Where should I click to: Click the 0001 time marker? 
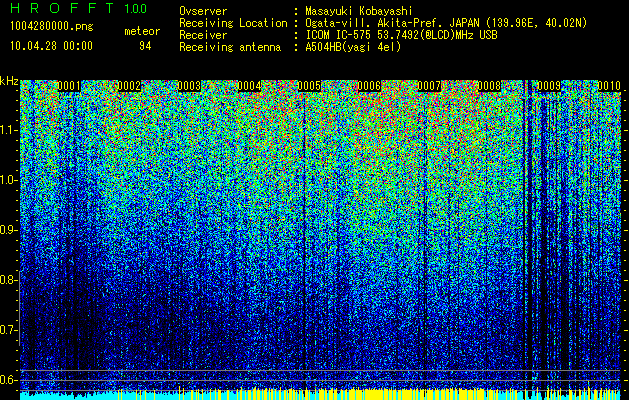pyautogui.click(x=69, y=86)
